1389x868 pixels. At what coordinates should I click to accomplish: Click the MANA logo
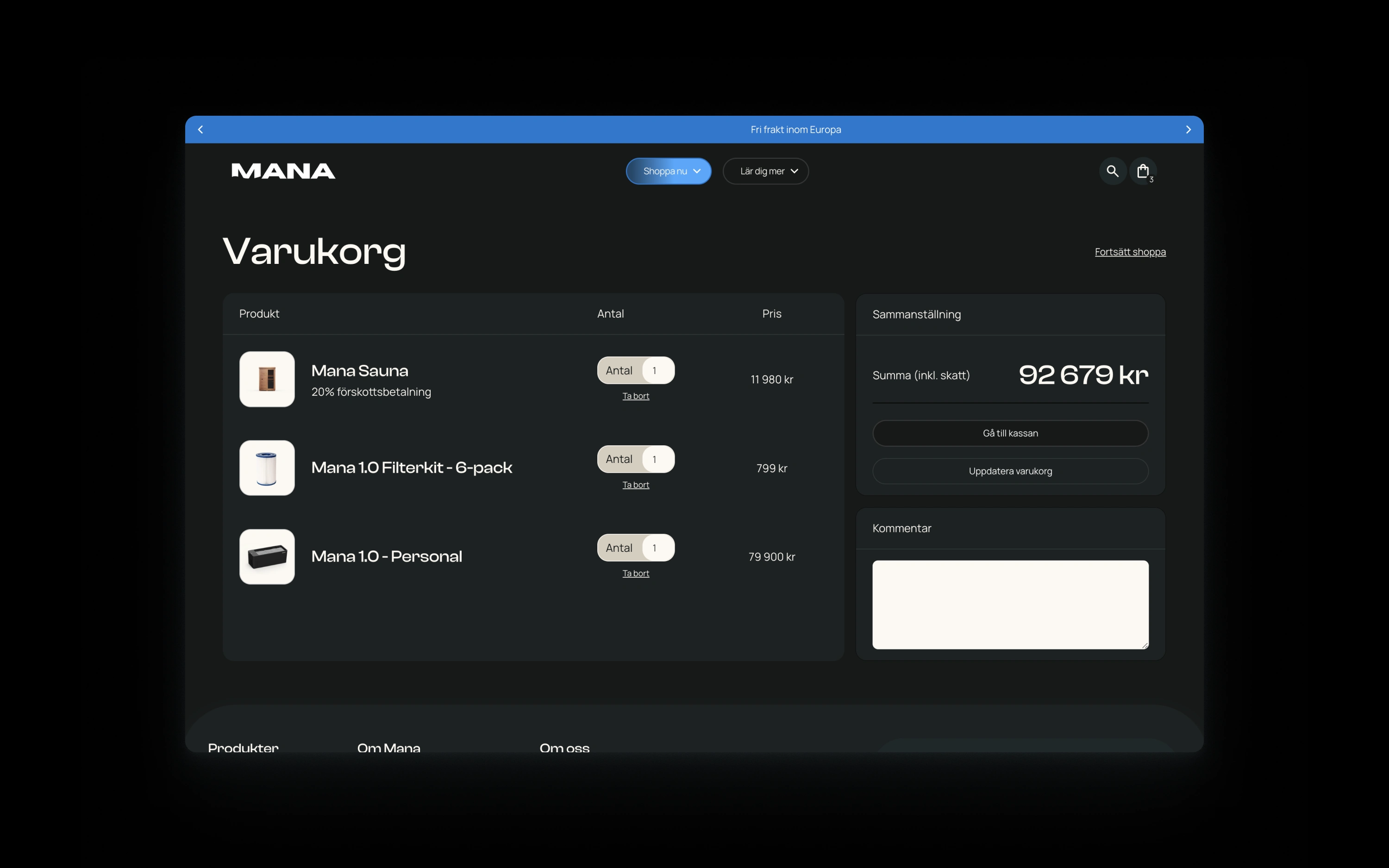[283, 171]
